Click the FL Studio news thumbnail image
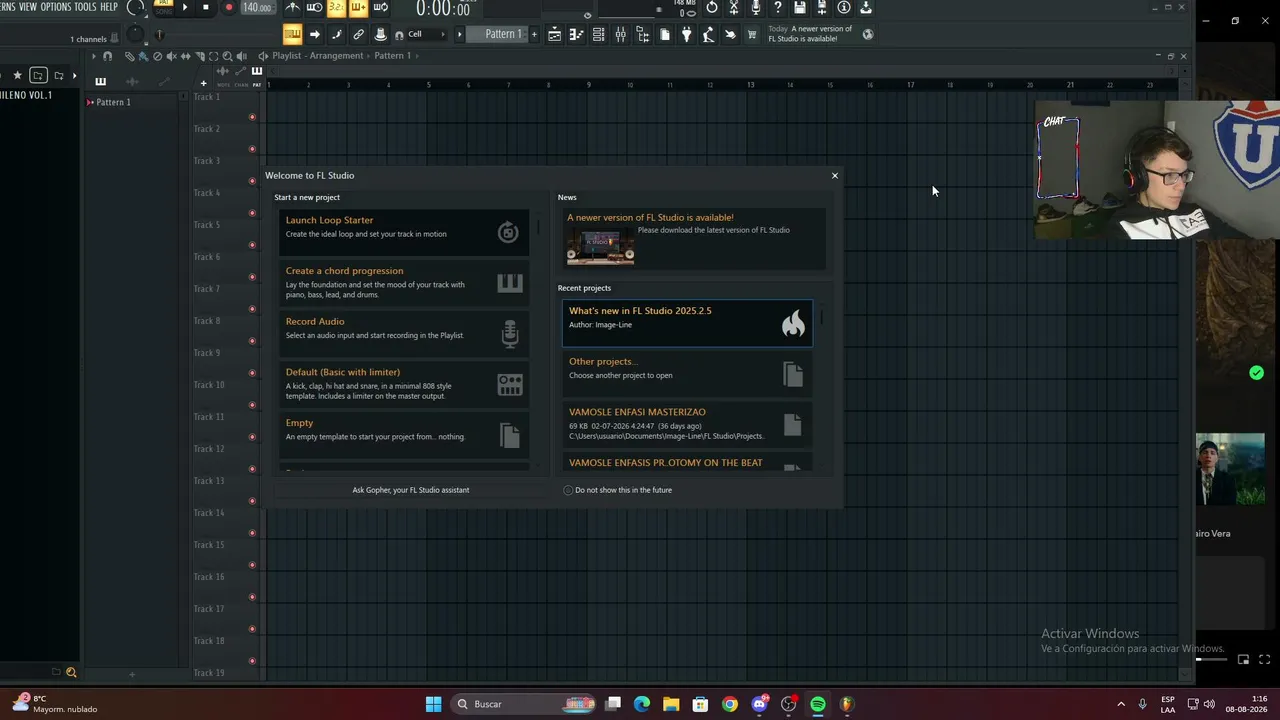Image resolution: width=1280 pixels, height=720 pixels. point(600,245)
